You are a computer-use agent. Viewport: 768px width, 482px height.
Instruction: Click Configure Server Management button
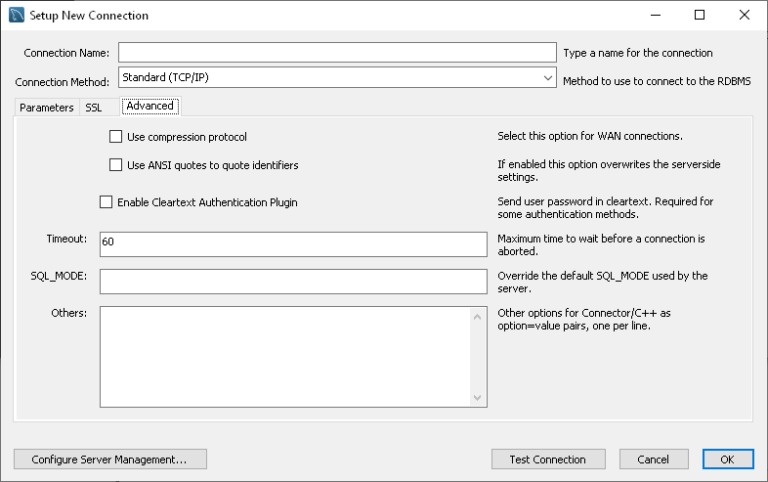110,459
